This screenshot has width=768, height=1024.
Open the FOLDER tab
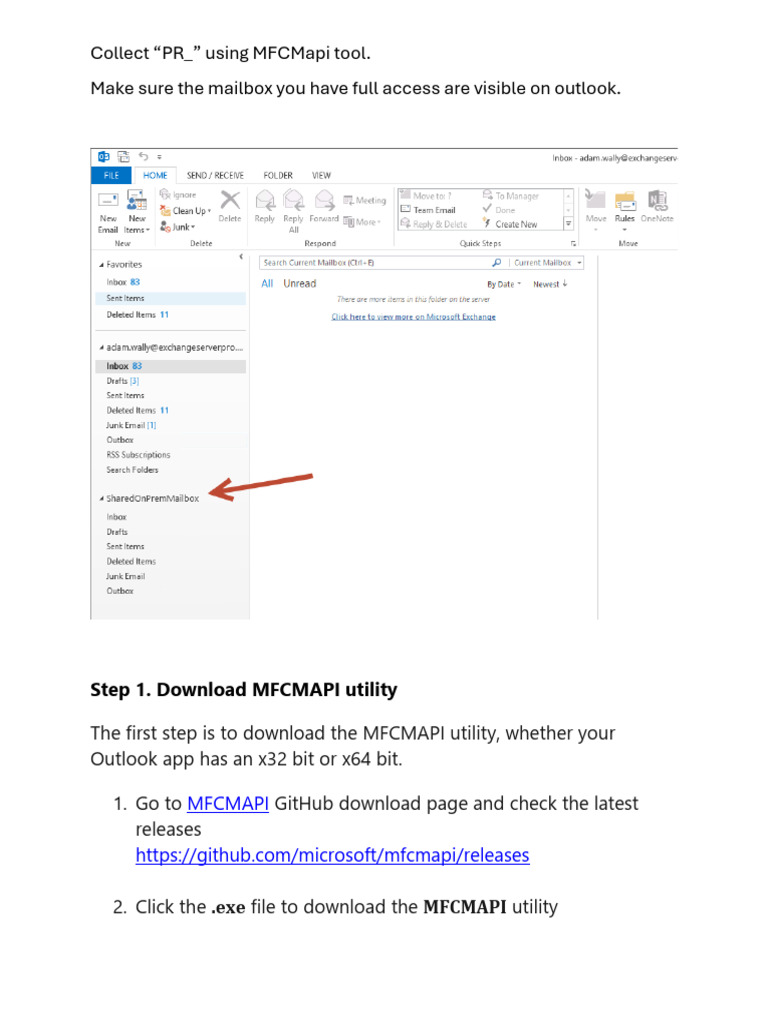coord(278,175)
